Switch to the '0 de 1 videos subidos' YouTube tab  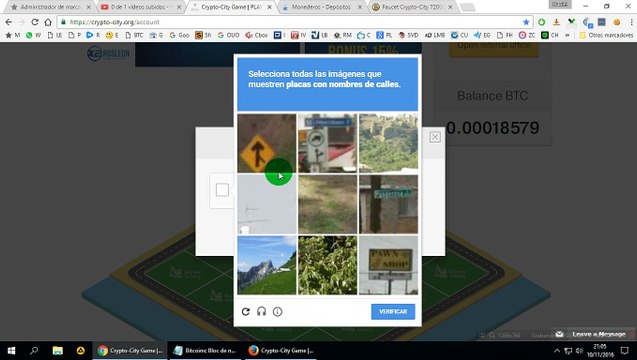[x=140, y=7]
